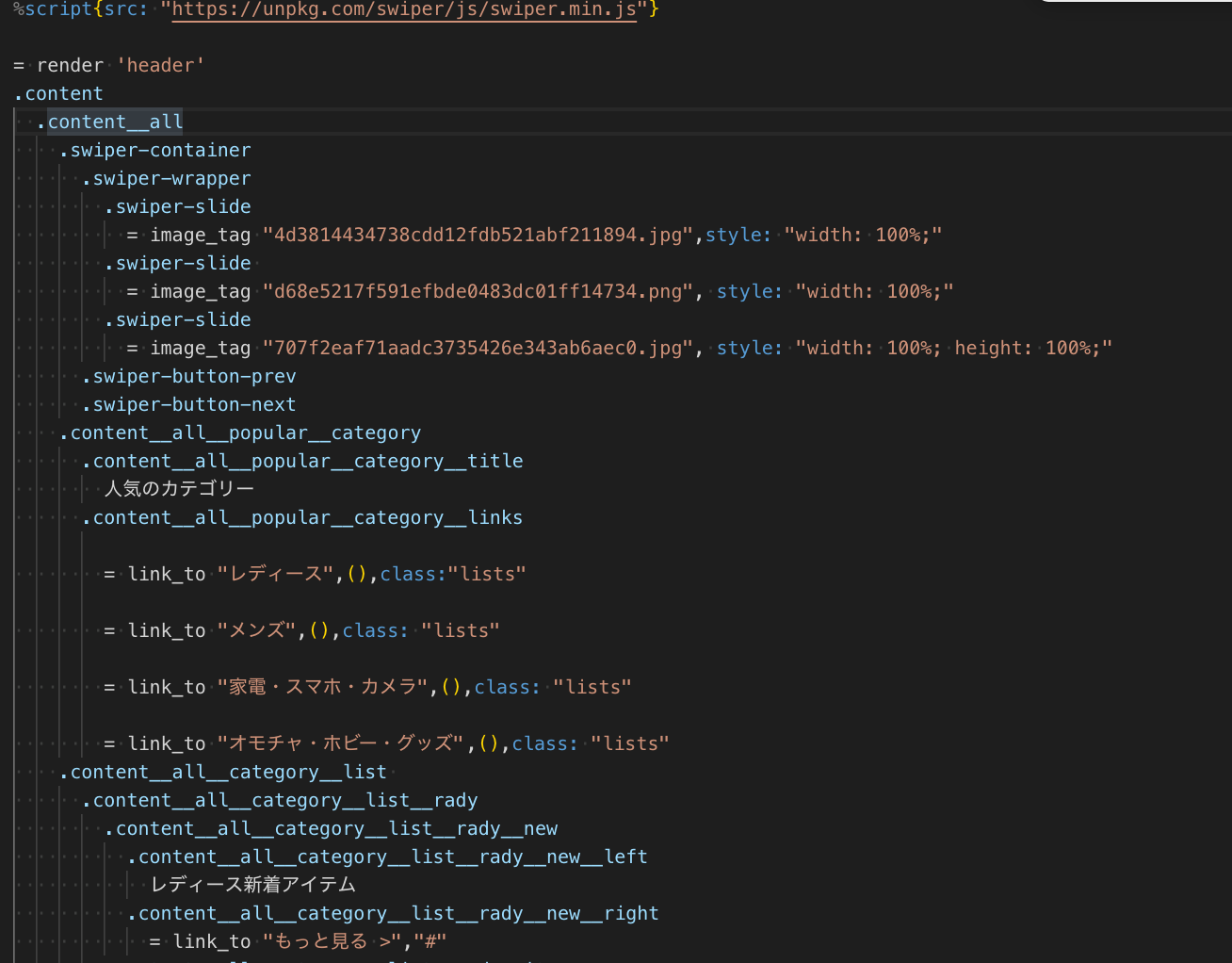
Task: Click the 人気のカテゴリー text line
Action: tap(179, 488)
